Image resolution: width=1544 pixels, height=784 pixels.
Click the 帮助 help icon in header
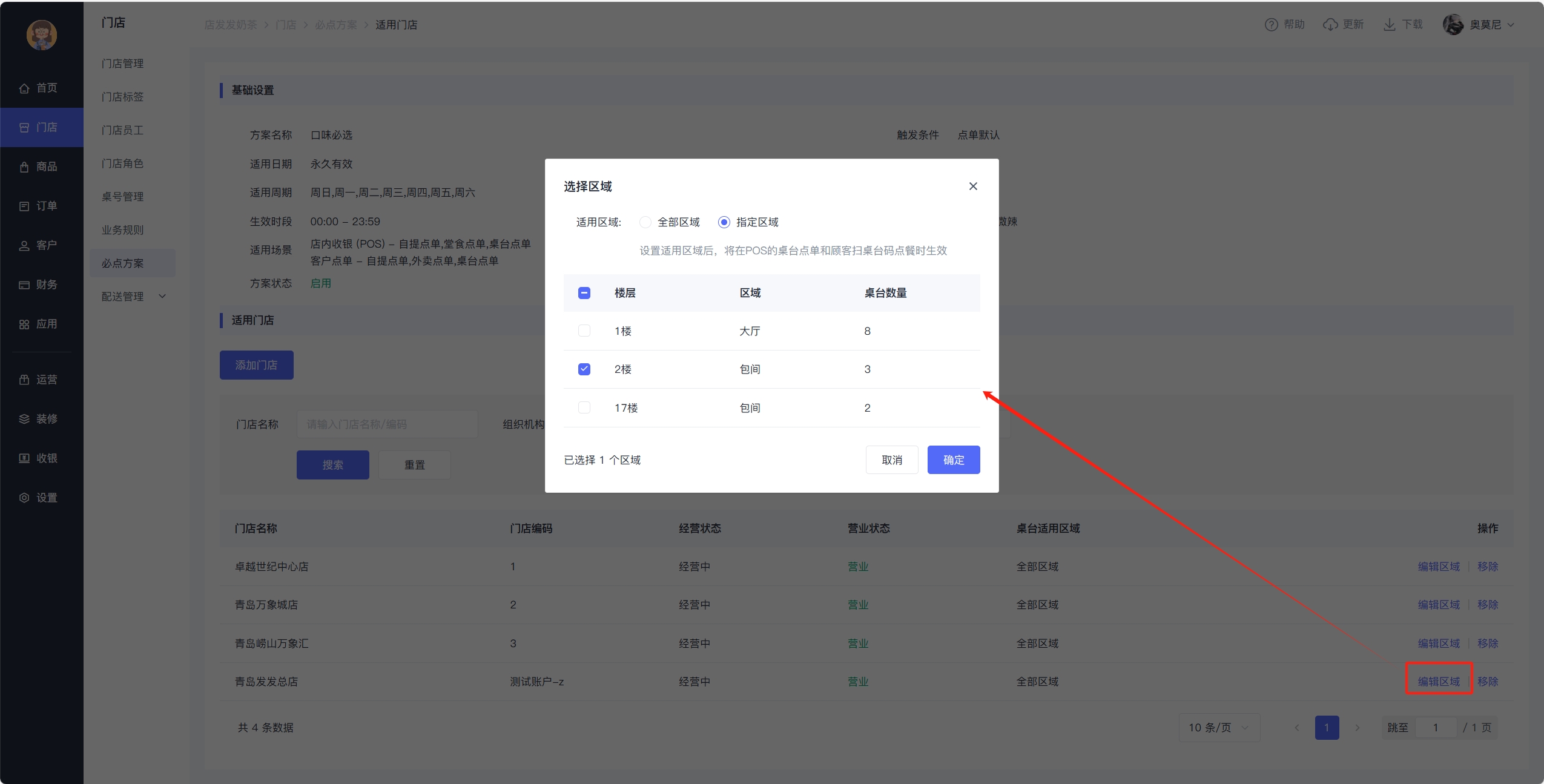tap(1271, 25)
